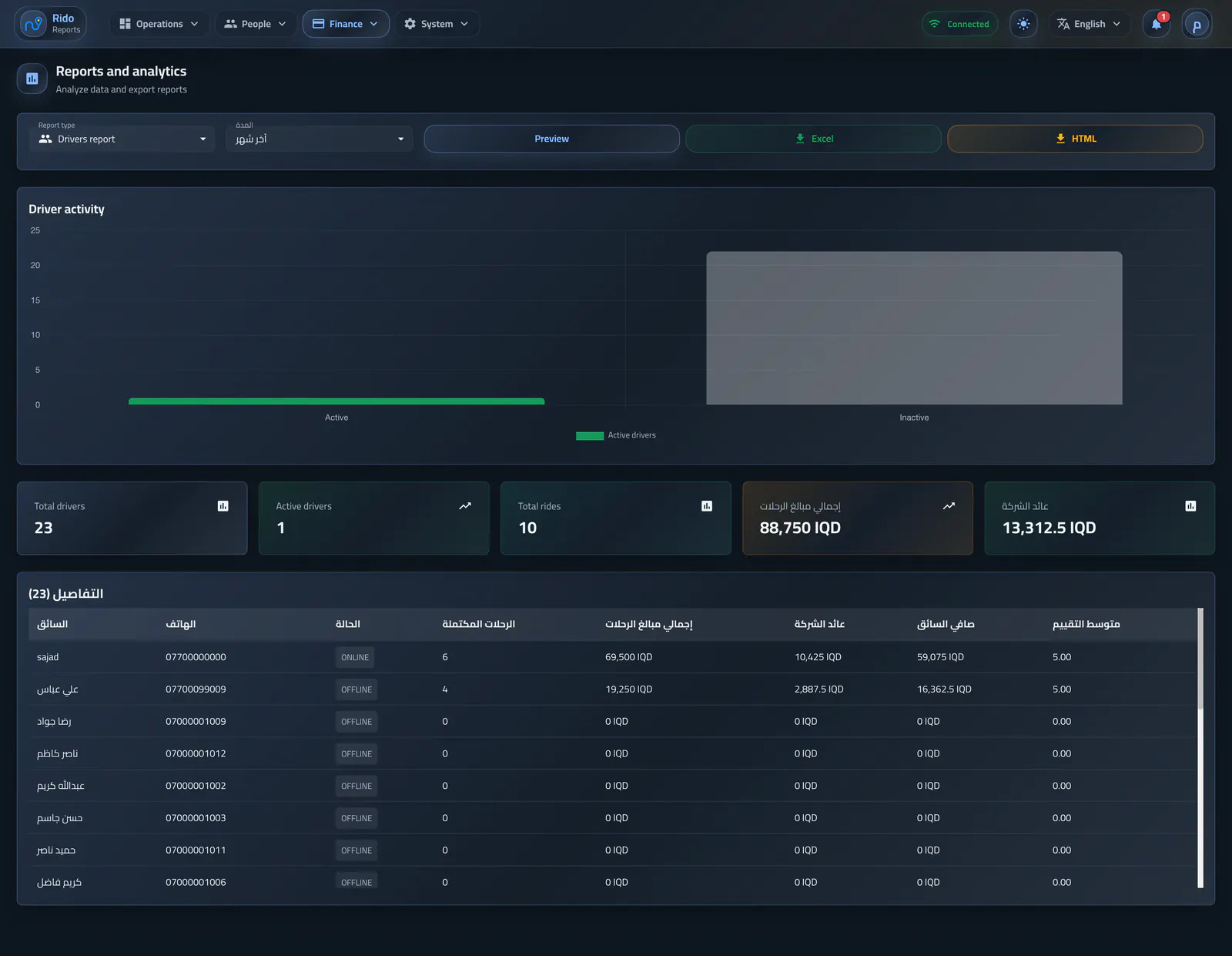Open the user profile avatar
This screenshot has height=956, width=1232.
(x=1197, y=25)
